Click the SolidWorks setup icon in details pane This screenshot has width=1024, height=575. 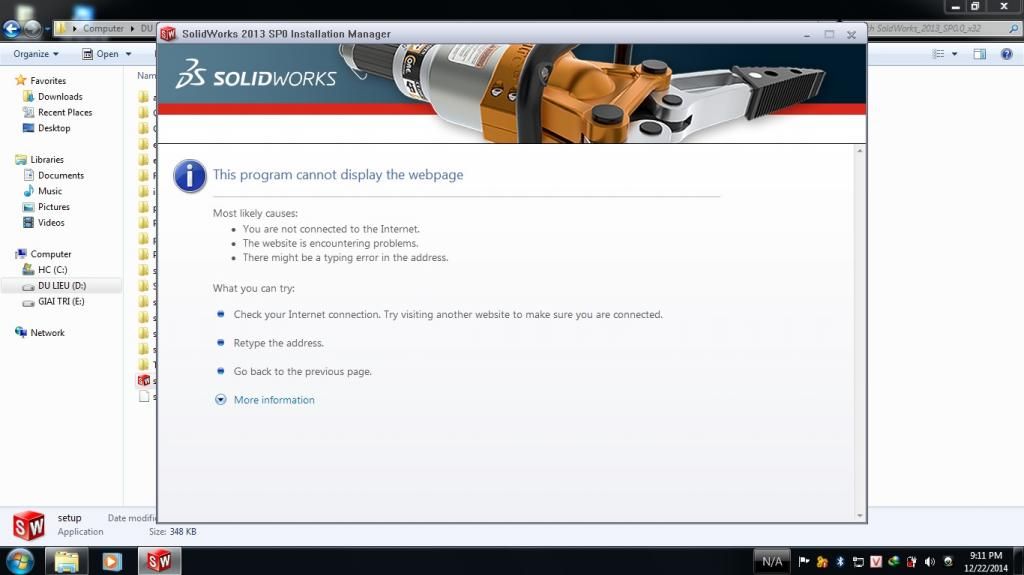click(x=29, y=526)
